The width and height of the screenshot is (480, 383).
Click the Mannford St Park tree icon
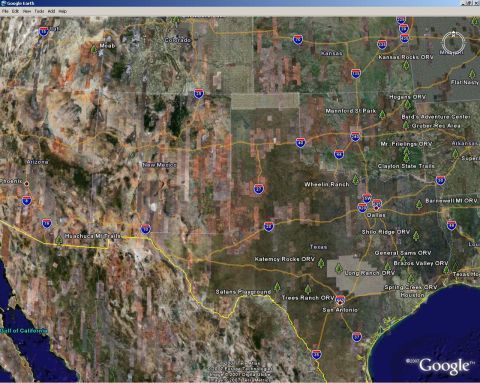coord(382,115)
